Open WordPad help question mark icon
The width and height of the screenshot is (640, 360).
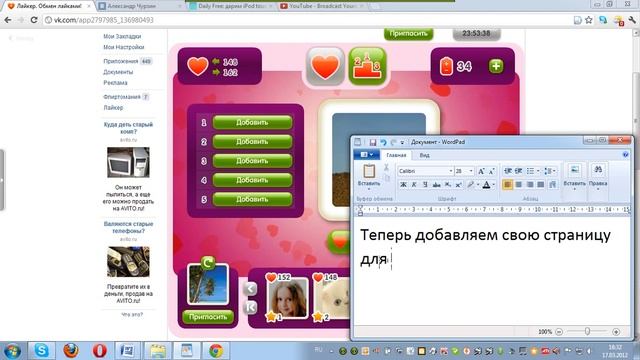click(625, 155)
